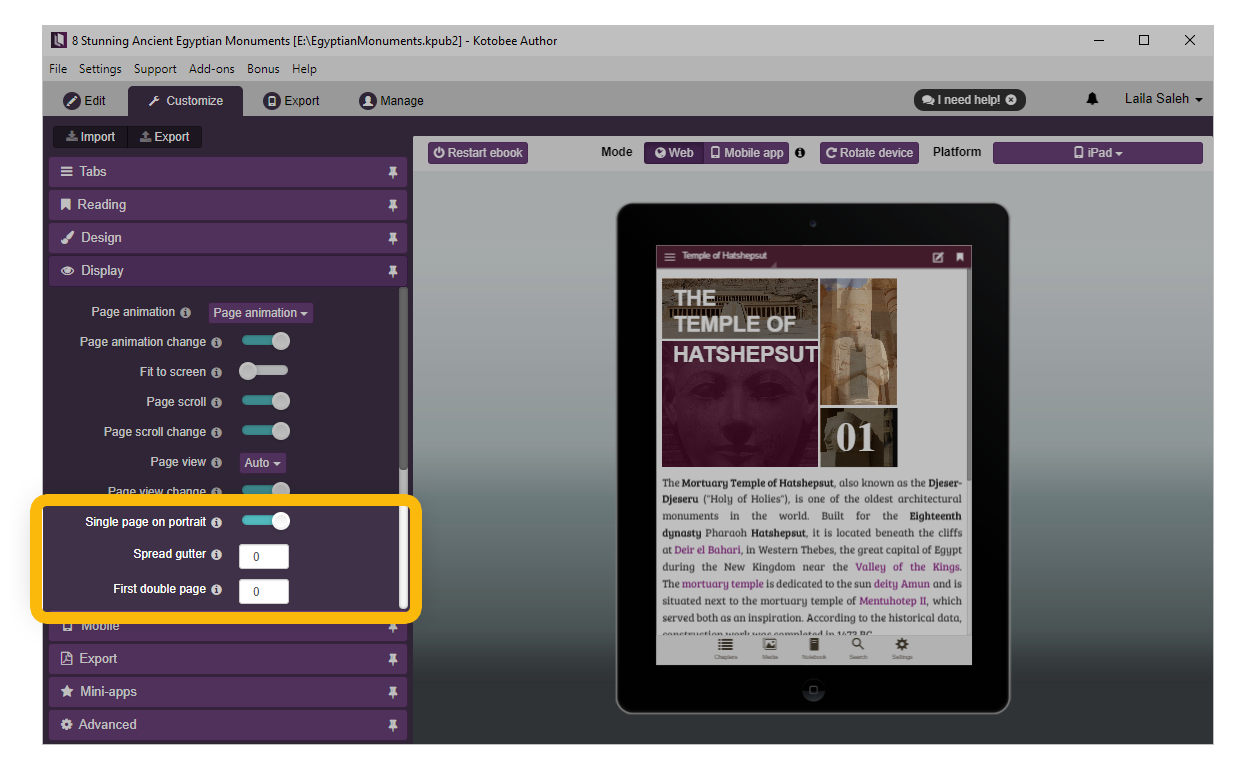This screenshot has width=1250, height=770.
Task: Open Page animation dropdown
Action: 260,313
